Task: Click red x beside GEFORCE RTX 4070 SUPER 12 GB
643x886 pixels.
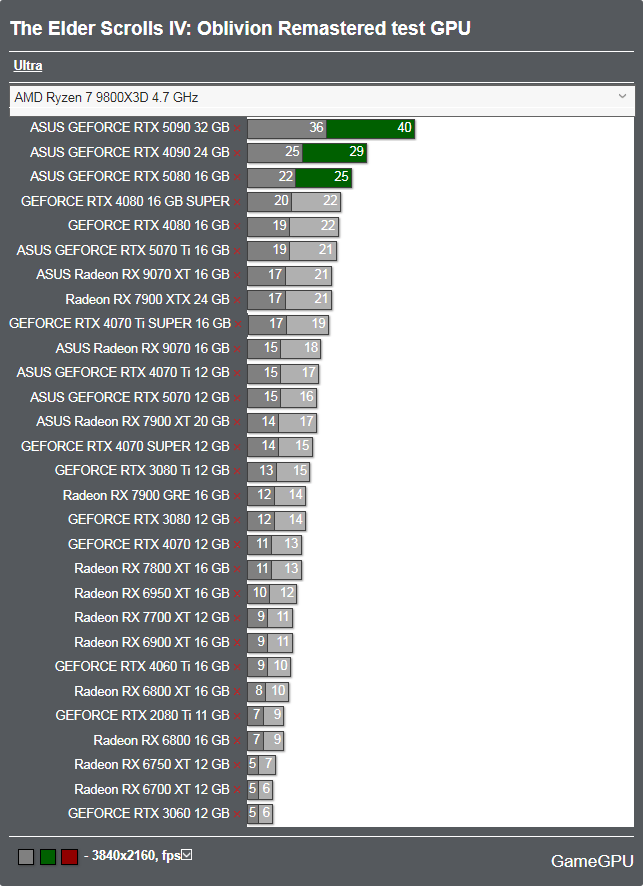Action: [x=237, y=447]
